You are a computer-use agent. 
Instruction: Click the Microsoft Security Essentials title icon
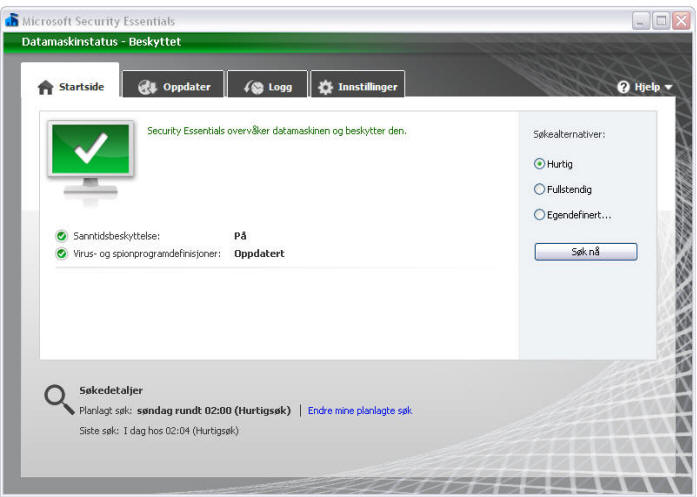pyautogui.click(x=12, y=20)
